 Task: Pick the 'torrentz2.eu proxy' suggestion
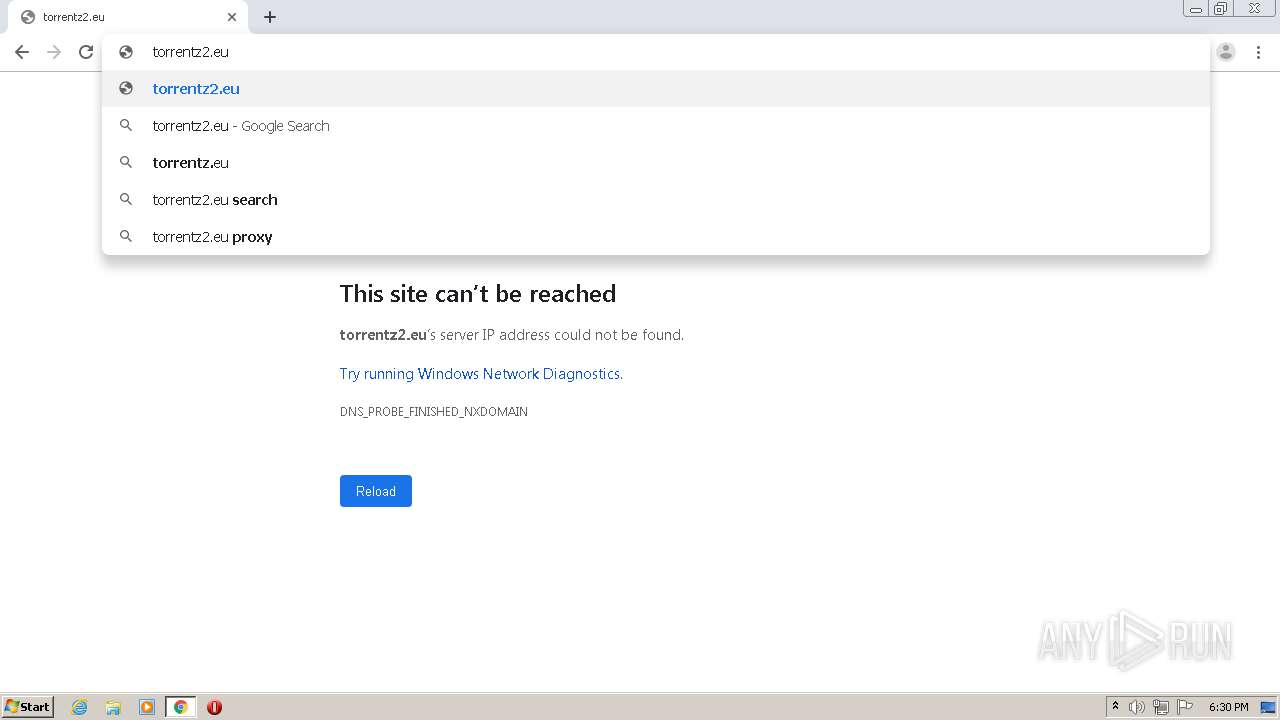pyautogui.click(x=656, y=236)
